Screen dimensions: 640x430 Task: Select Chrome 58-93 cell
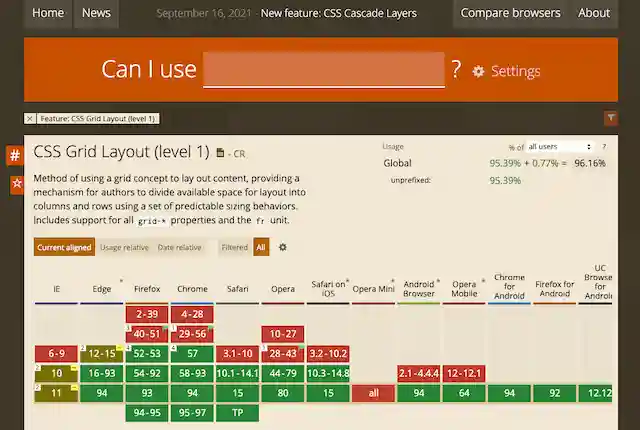(192, 373)
